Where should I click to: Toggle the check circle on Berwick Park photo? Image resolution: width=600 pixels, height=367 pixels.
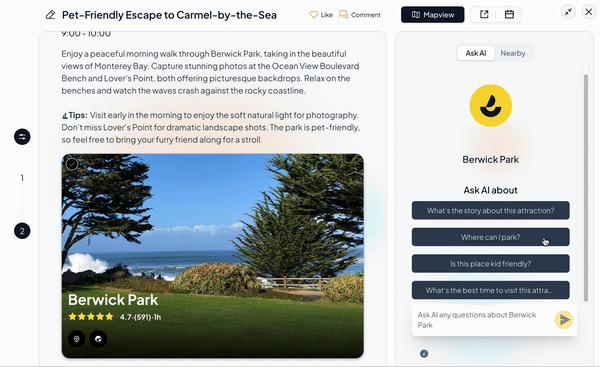[72, 164]
